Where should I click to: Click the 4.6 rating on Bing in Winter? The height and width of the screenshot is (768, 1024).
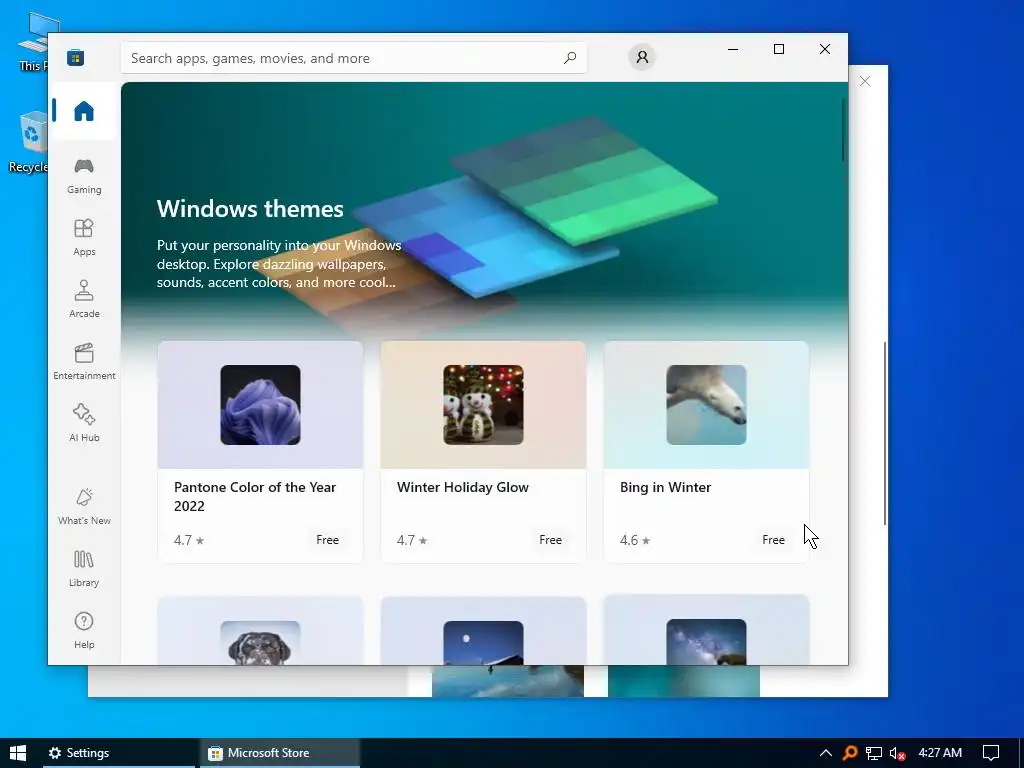tap(635, 540)
